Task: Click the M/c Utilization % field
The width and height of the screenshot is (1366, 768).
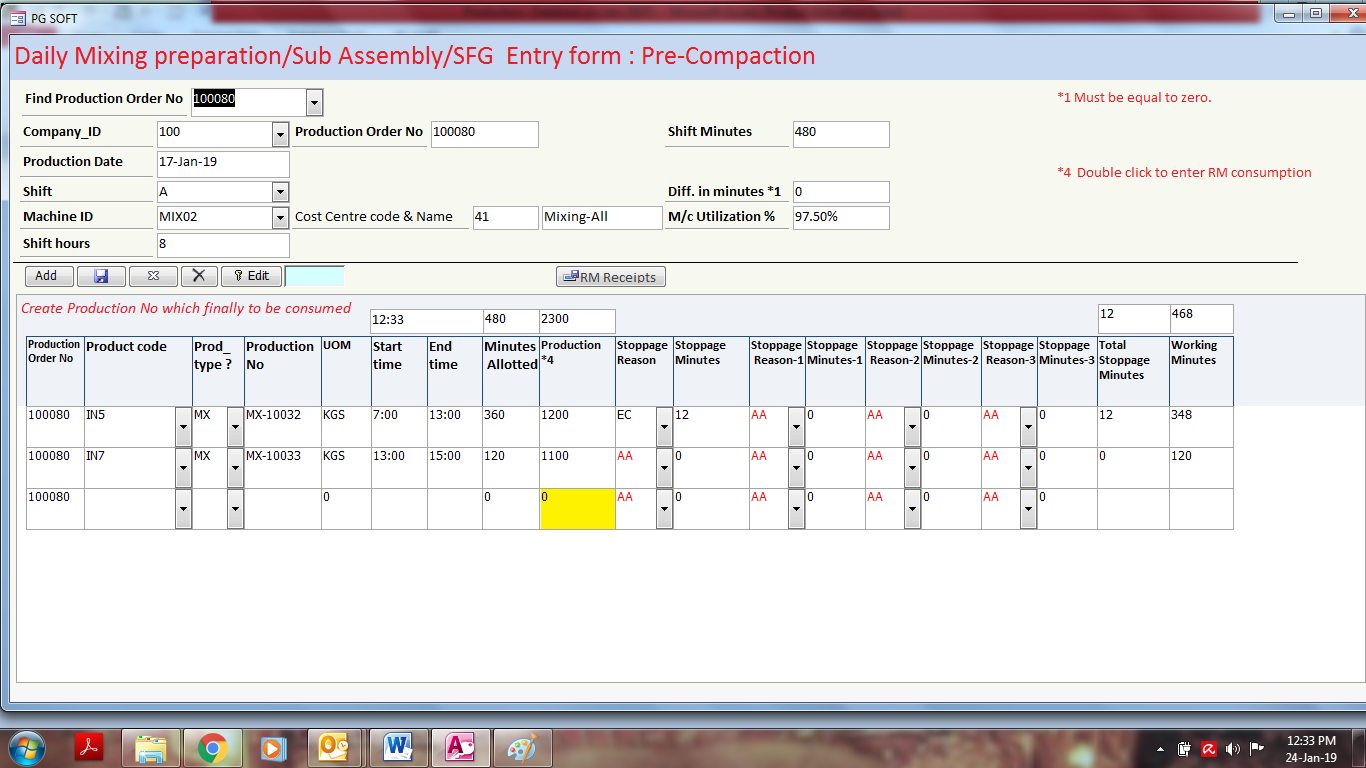Action: pyautogui.click(x=841, y=218)
